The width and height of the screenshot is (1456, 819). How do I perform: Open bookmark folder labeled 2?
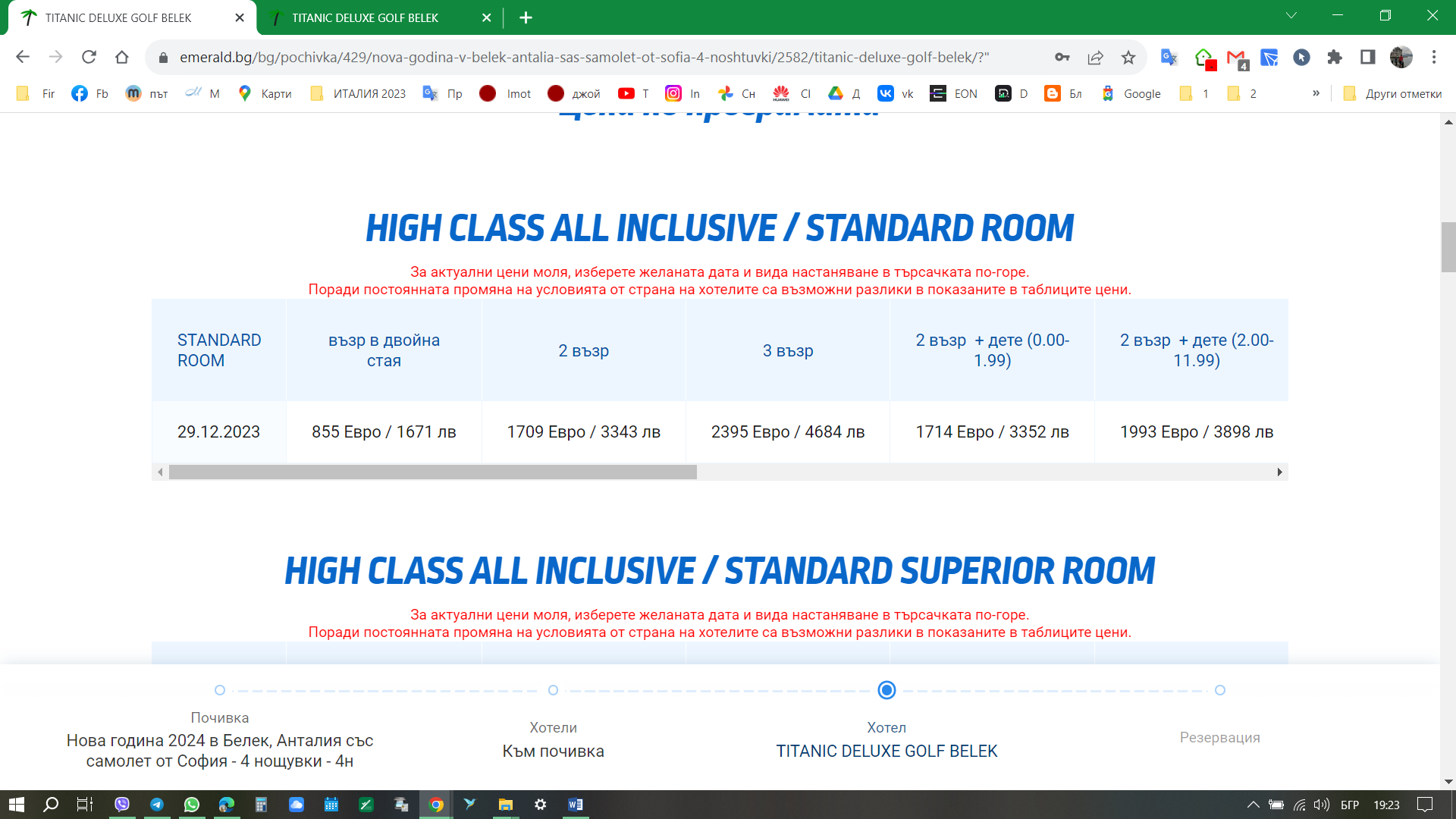pos(1241,93)
